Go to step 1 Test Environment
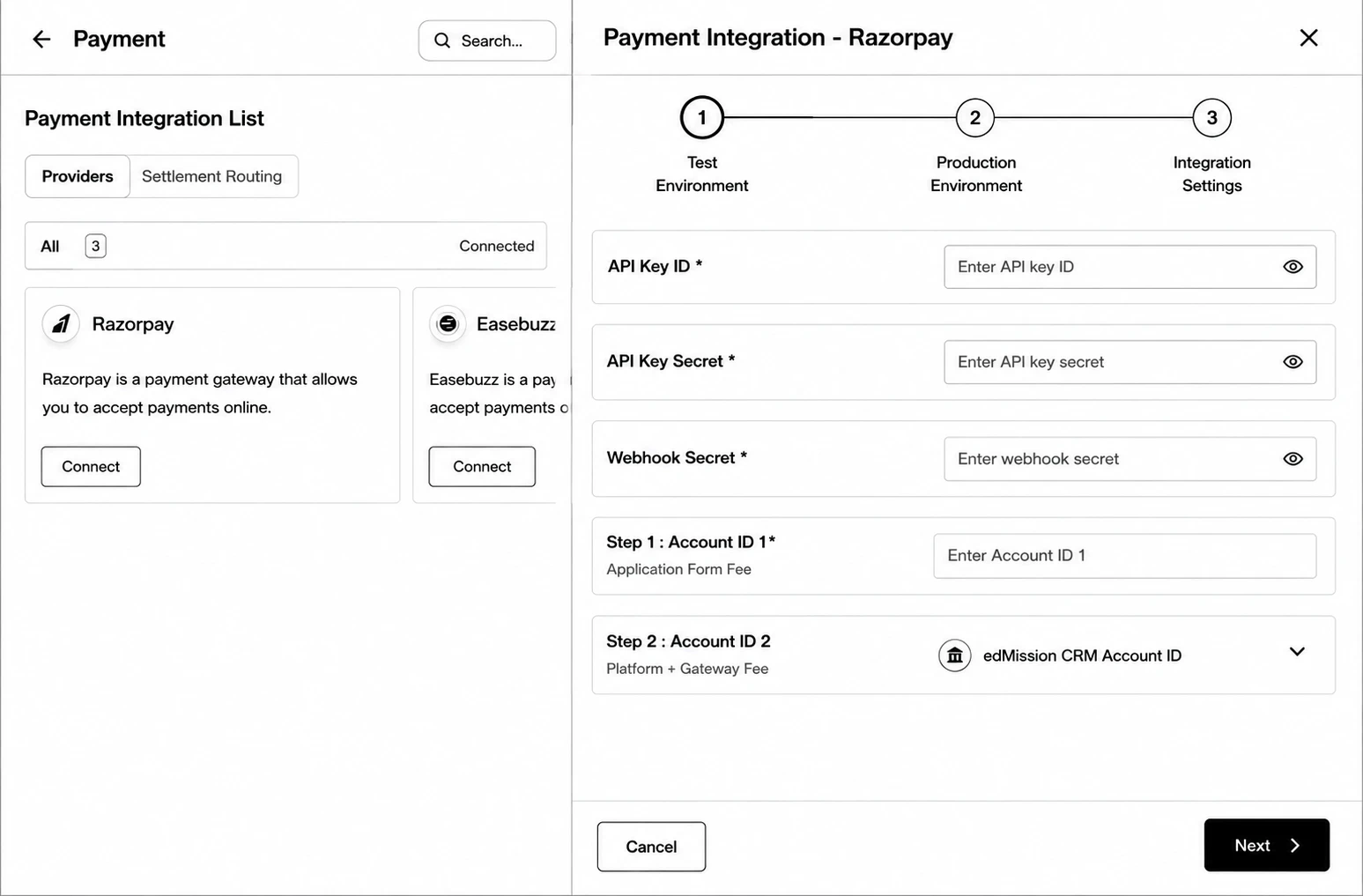1363x896 pixels. tap(701, 117)
